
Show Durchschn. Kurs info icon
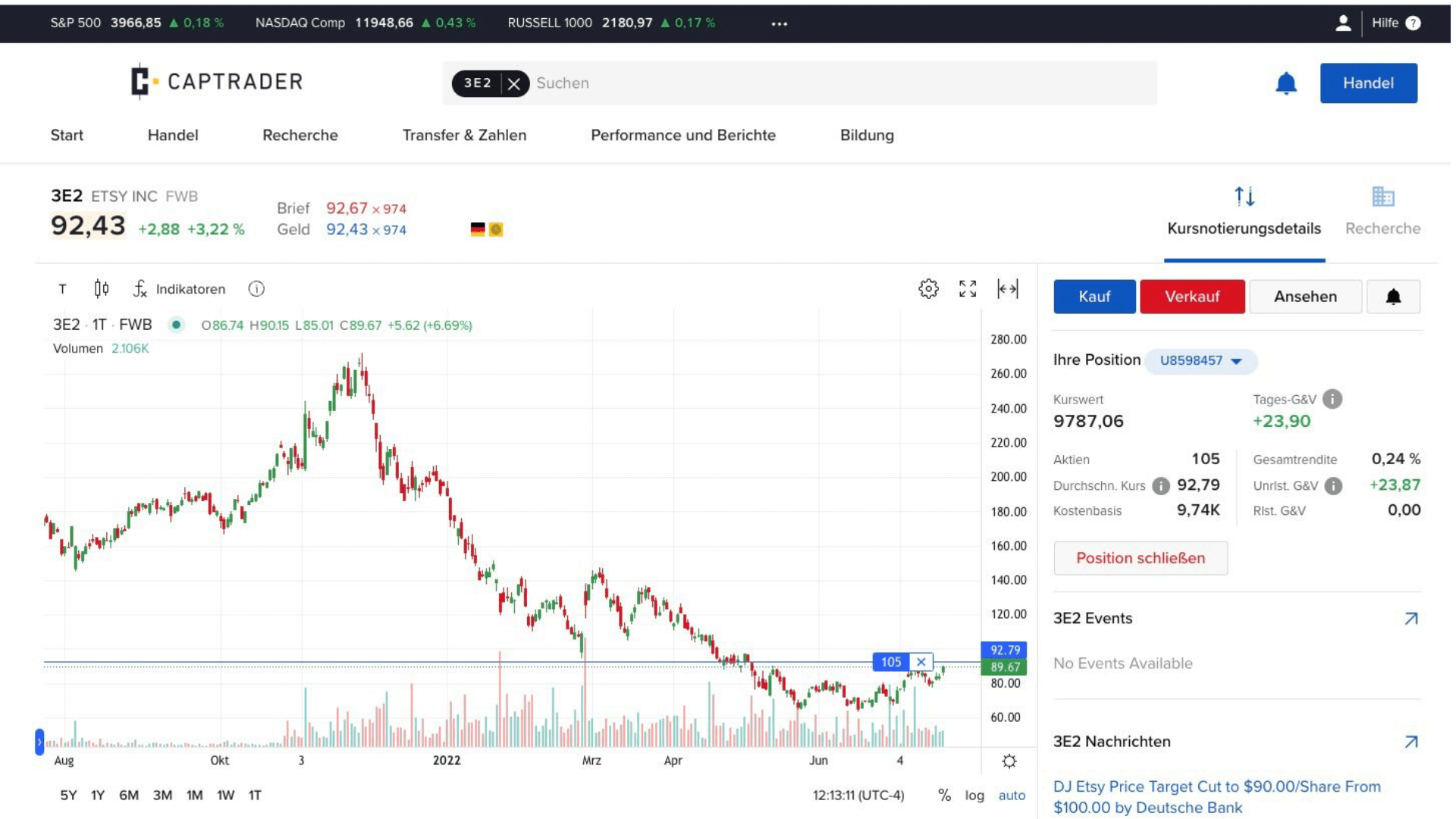tap(1161, 486)
